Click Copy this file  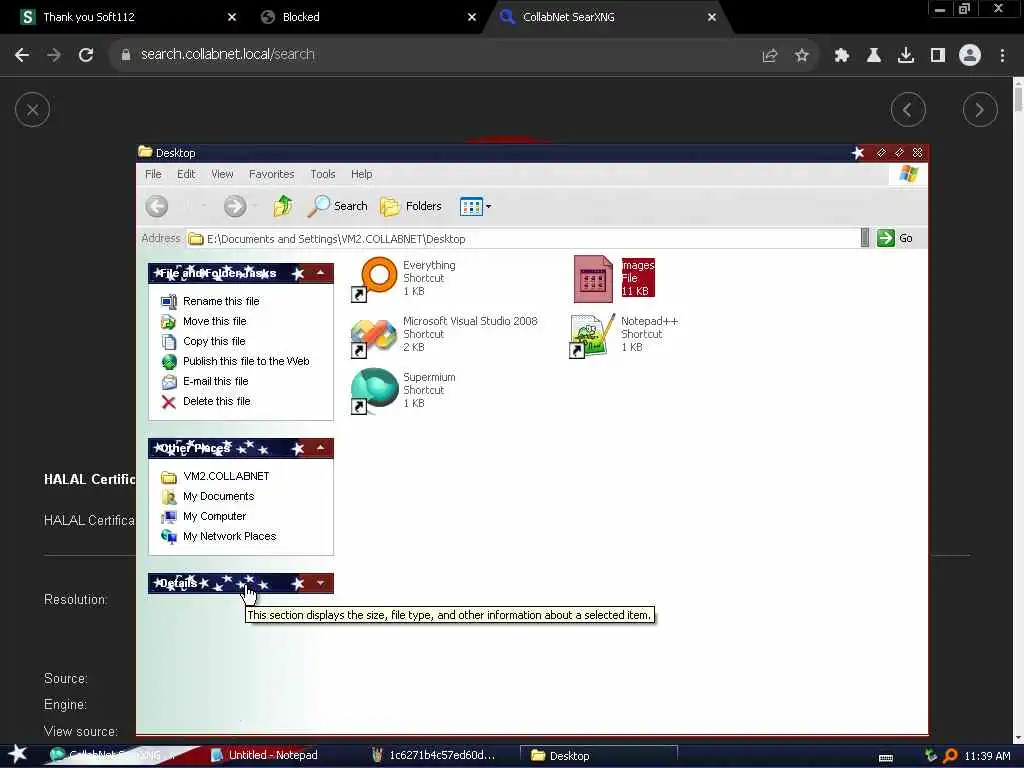tap(214, 342)
